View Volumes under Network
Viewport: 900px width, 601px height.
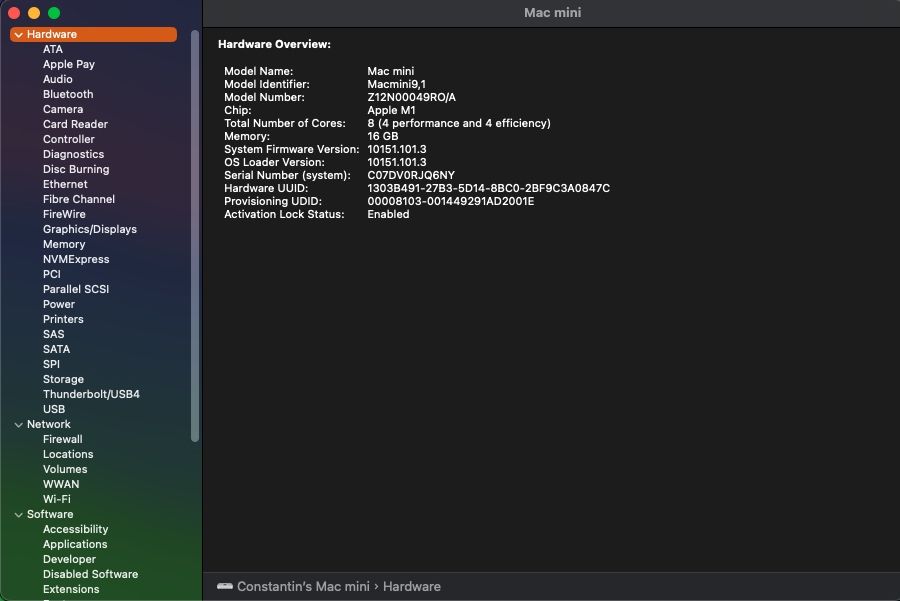click(x=65, y=468)
